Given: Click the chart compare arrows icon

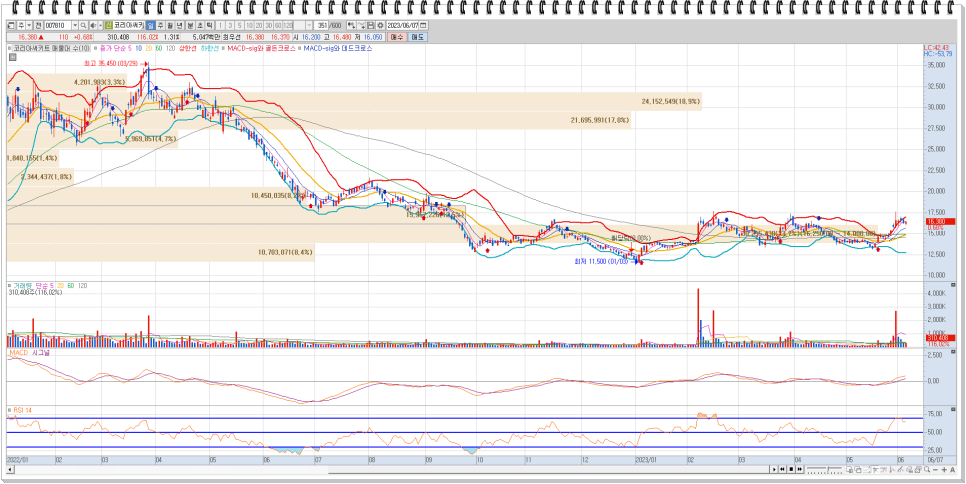Looking at the screenshot, I should [x=351, y=25].
